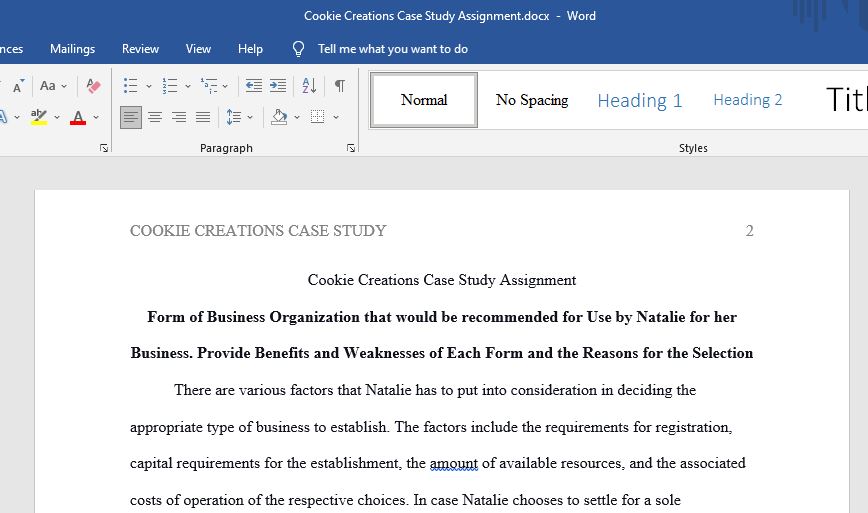Click the Shading paint bucket icon
This screenshot has height=513, width=868.
coord(279,117)
